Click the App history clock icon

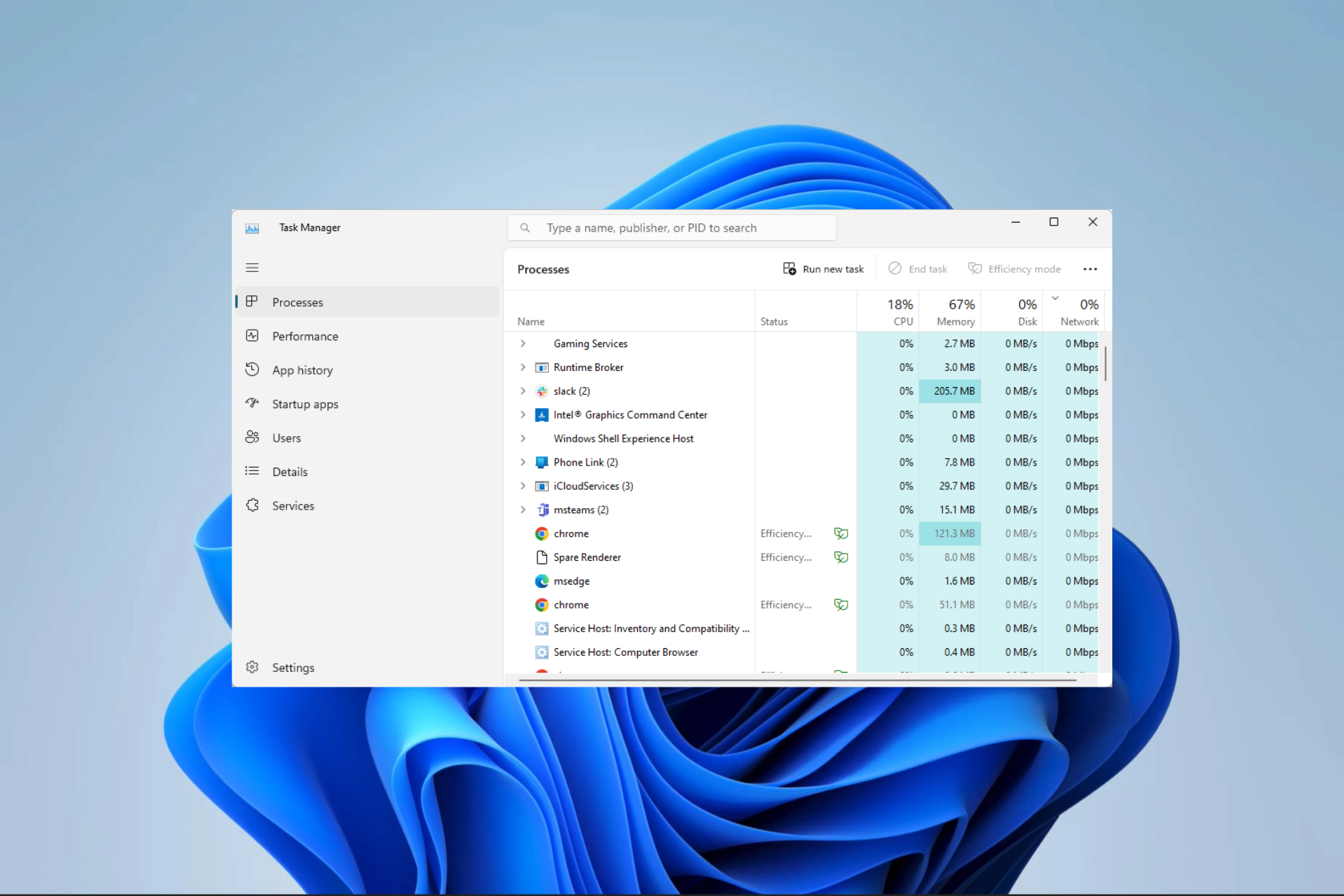click(252, 370)
